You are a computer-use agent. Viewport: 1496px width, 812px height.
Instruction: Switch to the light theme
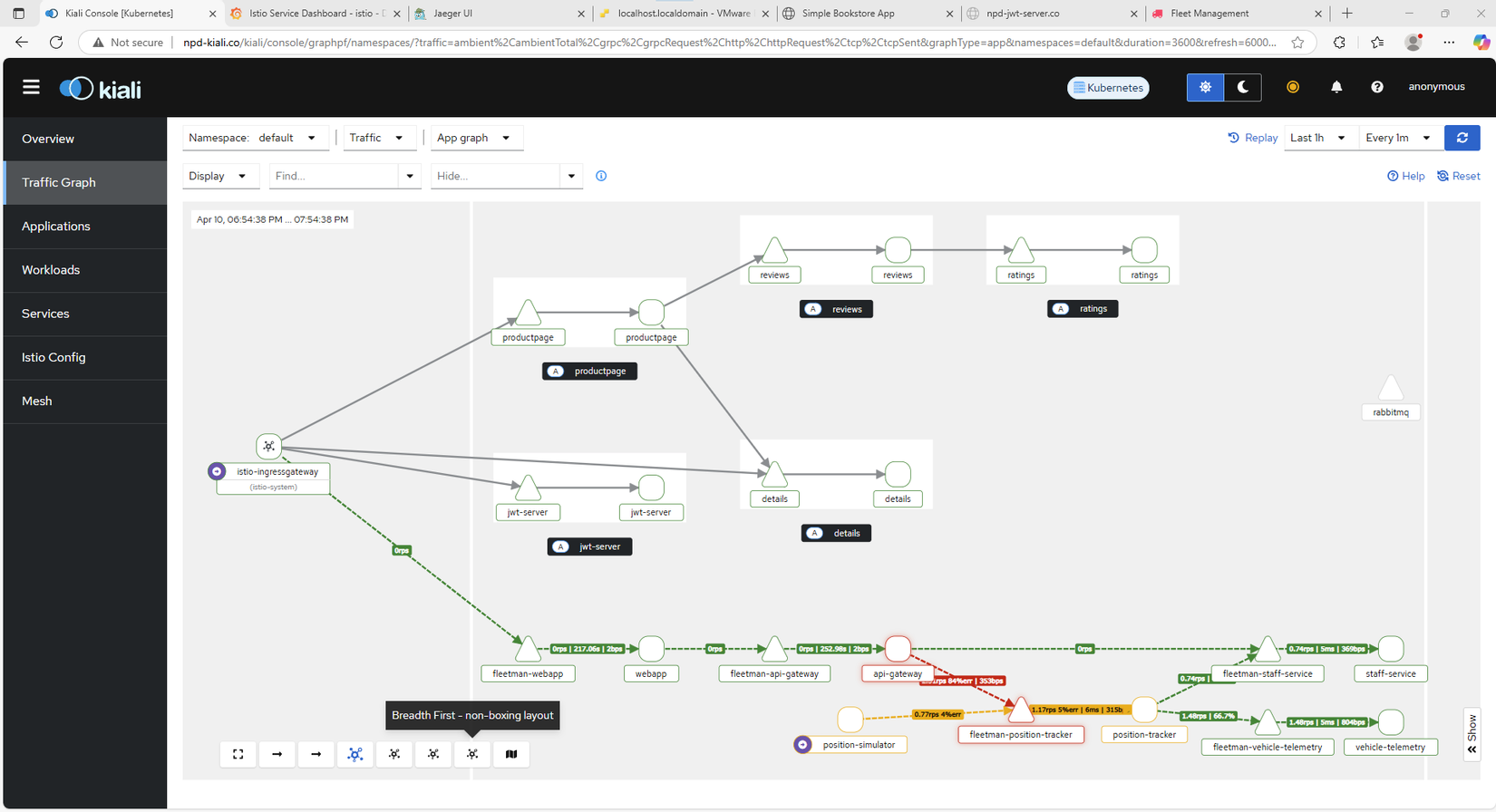point(1205,87)
